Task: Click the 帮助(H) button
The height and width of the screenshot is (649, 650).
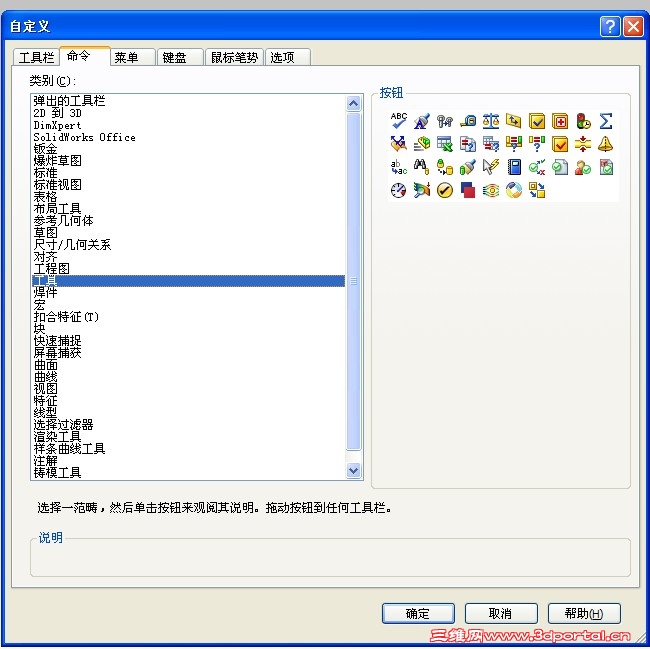Action: point(584,613)
